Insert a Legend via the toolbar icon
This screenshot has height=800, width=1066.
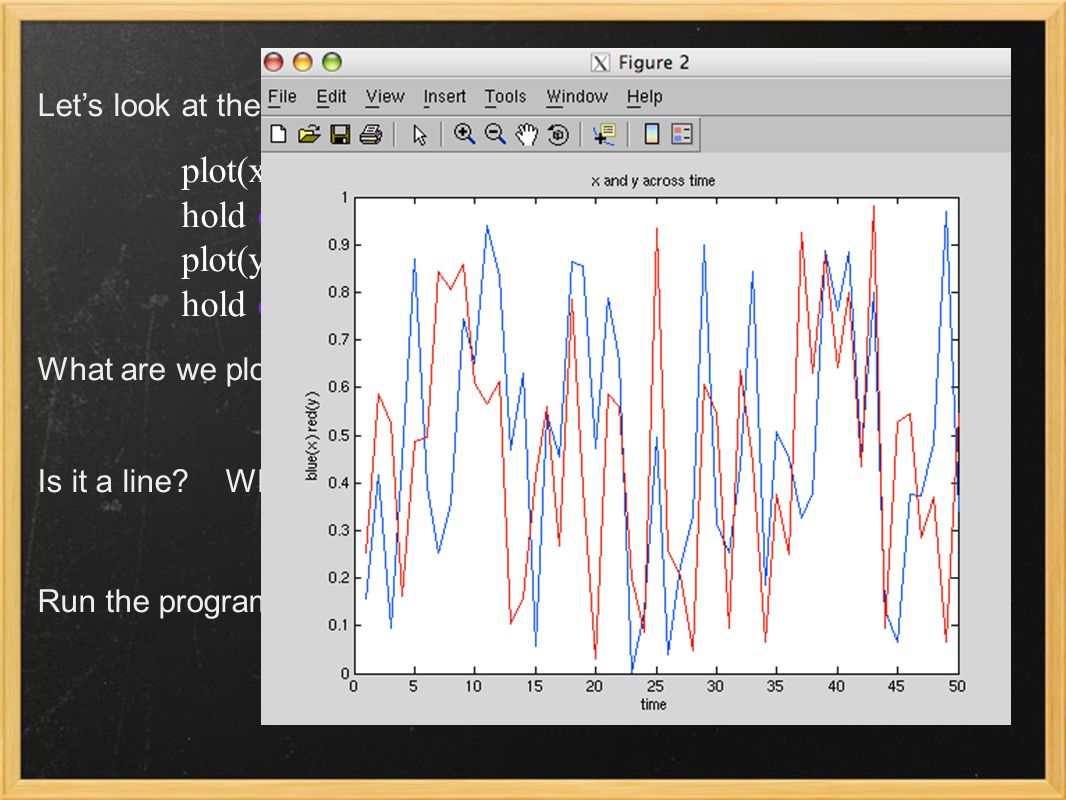coord(682,134)
